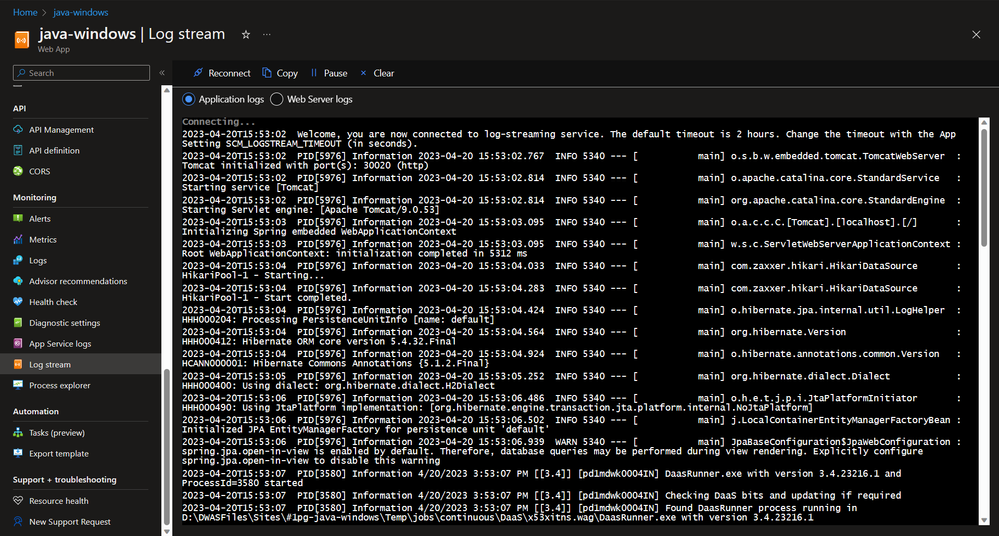Image resolution: width=999 pixels, height=536 pixels.
Task: Click the log pane scrollbar thumb
Action: pyautogui.click(x=984, y=187)
